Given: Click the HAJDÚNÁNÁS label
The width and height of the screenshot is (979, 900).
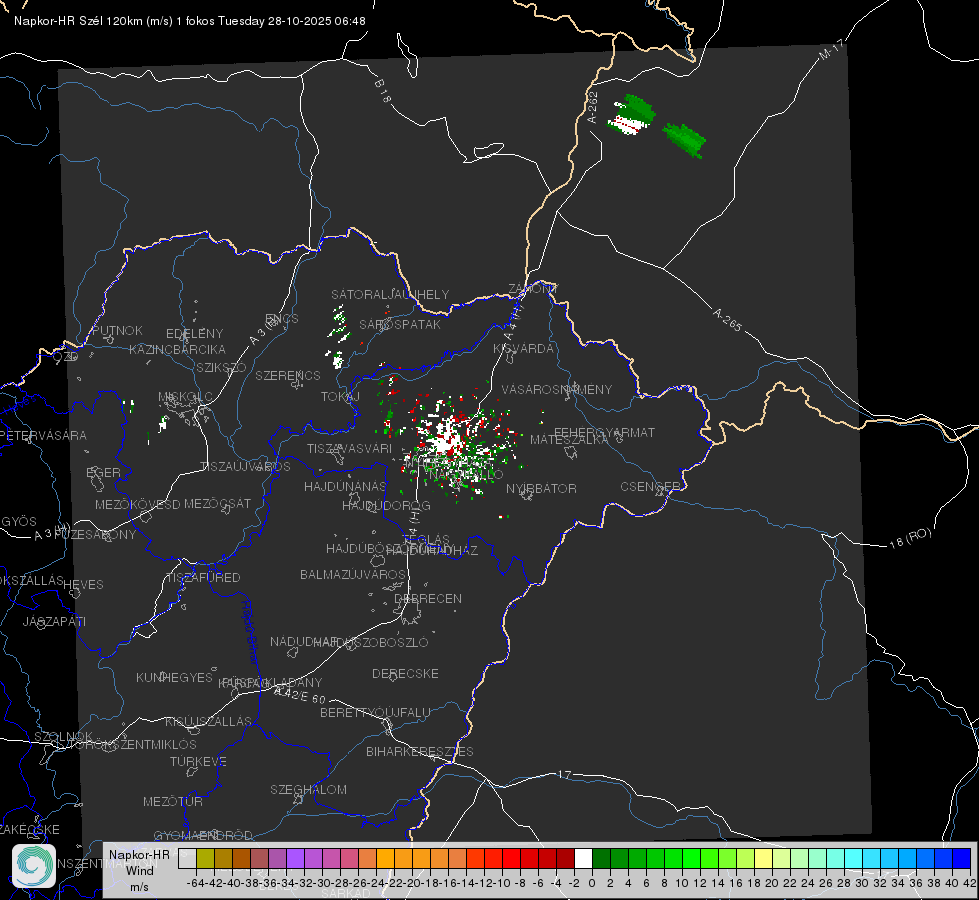Looking at the screenshot, I should tap(345, 486).
